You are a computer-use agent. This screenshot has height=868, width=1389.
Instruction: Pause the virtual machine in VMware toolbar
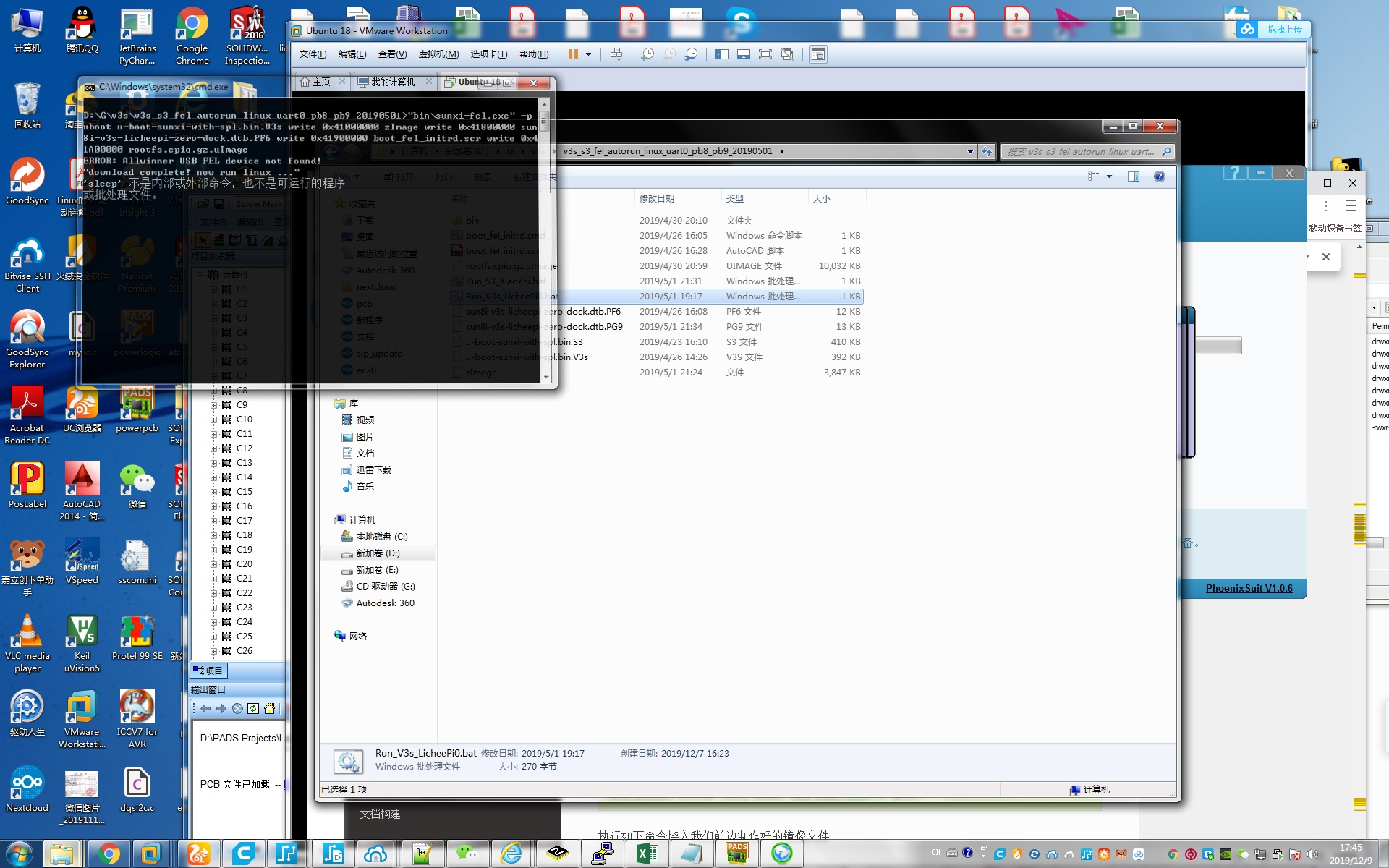(x=573, y=54)
